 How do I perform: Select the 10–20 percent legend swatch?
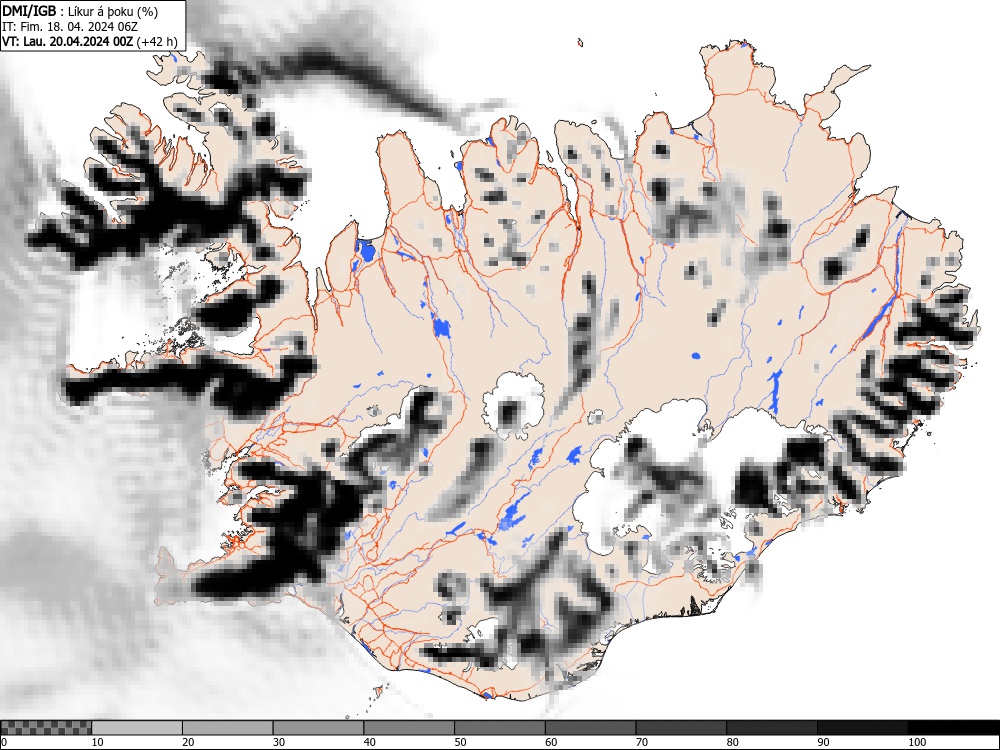click(137, 728)
